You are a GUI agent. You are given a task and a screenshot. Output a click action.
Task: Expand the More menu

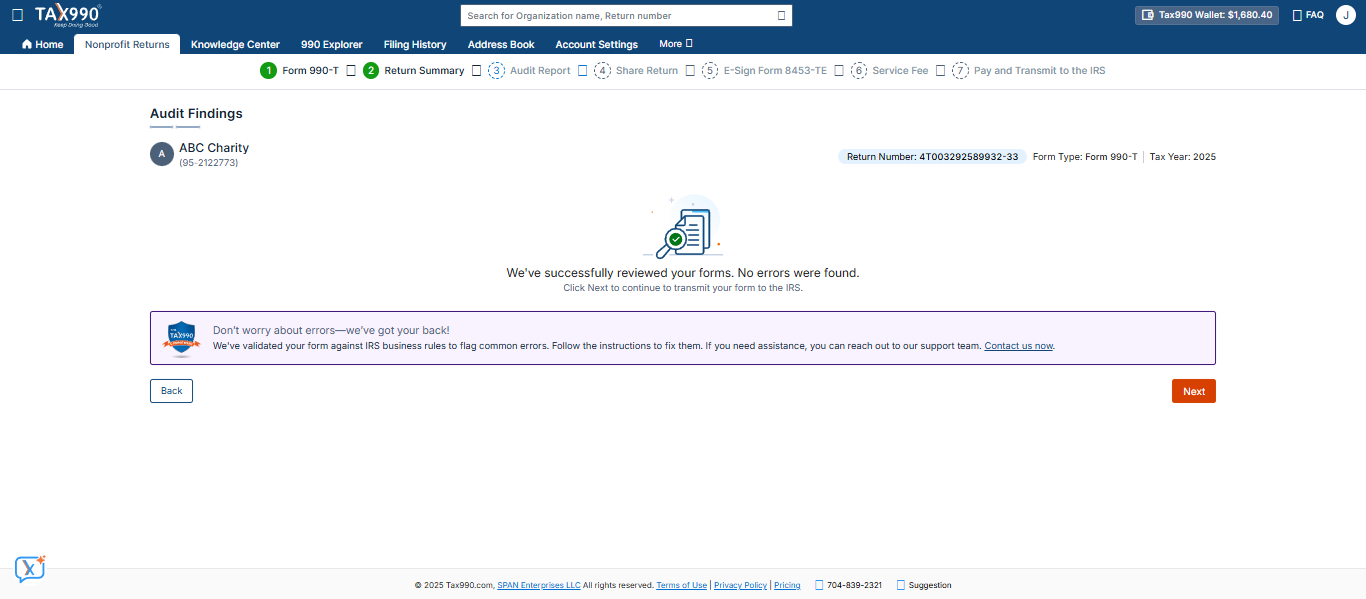pyautogui.click(x=675, y=44)
